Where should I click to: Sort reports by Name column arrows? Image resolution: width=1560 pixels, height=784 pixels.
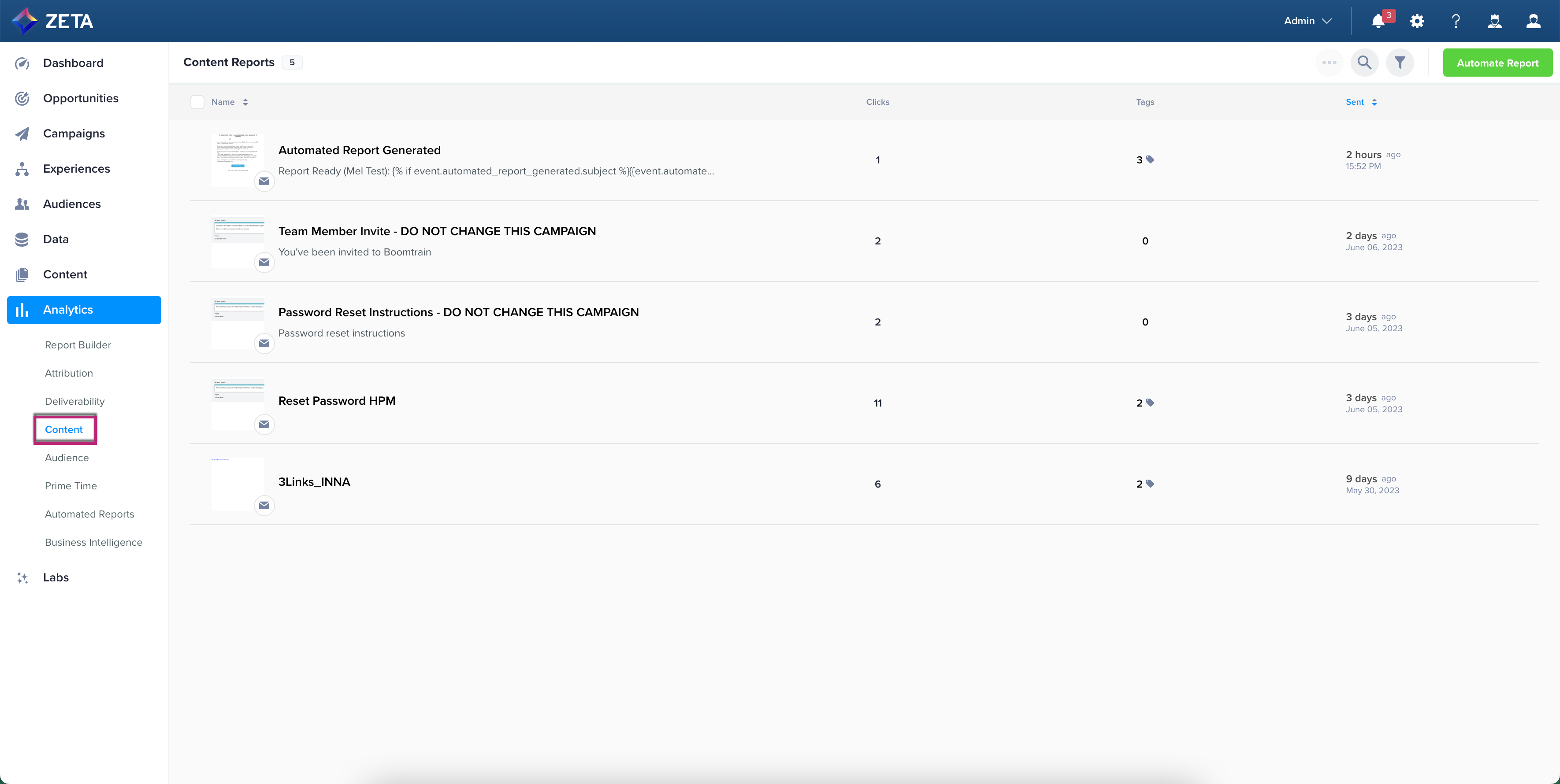coord(245,102)
